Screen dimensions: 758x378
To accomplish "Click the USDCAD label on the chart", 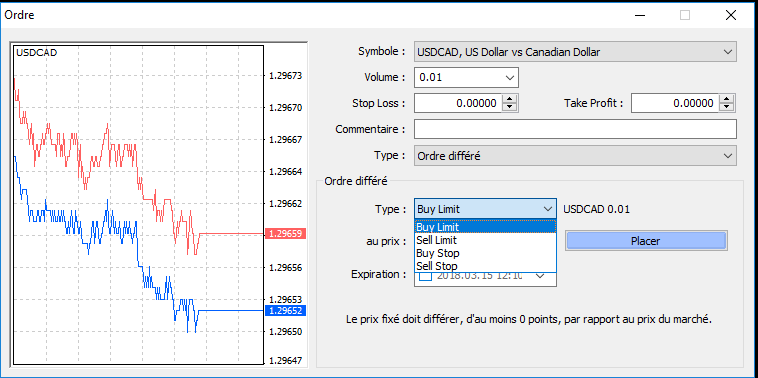I will 37,53.
